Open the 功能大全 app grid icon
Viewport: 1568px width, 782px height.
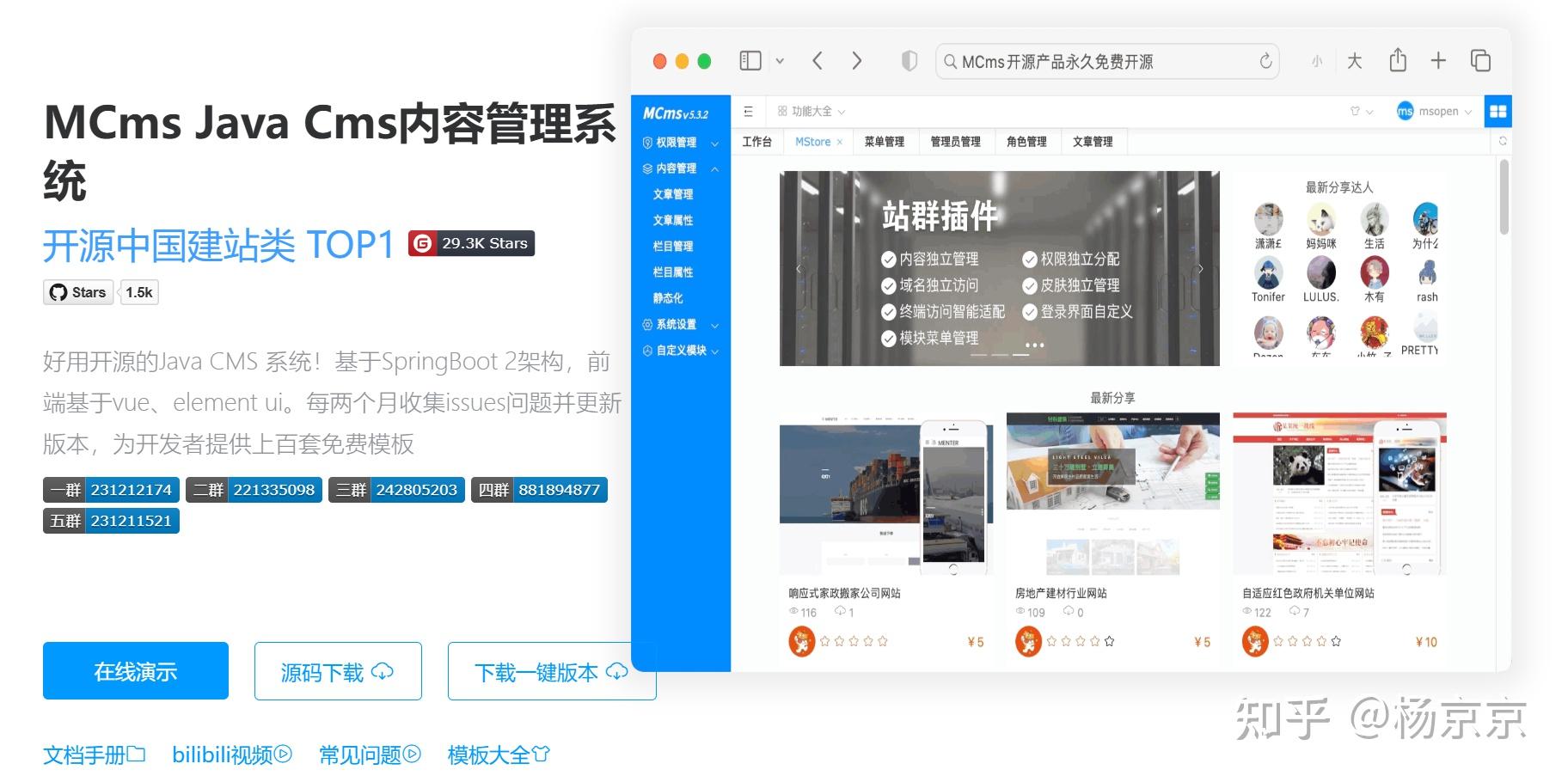[x=782, y=111]
